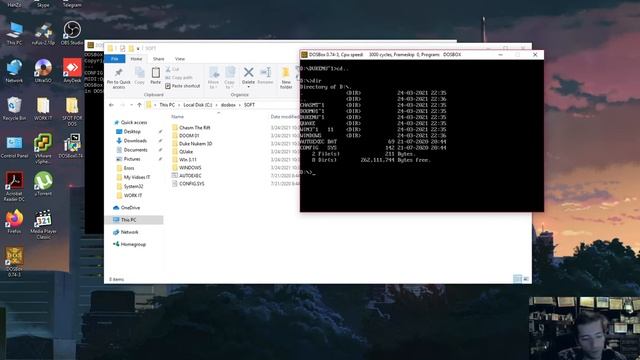Select the CONFIG.SYS file
The width and height of the screenshot is (640, 360).
click(191, 184)
